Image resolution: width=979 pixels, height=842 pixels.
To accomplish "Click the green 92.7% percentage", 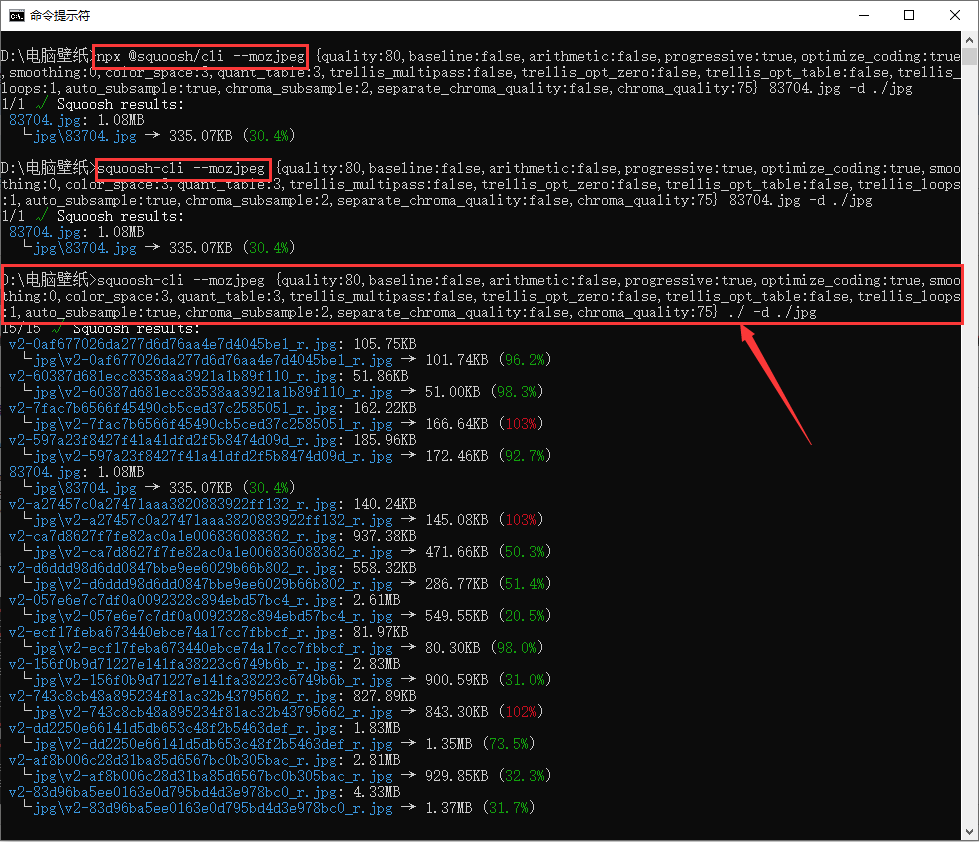I will pyautogui.click(x=524, y=456).
